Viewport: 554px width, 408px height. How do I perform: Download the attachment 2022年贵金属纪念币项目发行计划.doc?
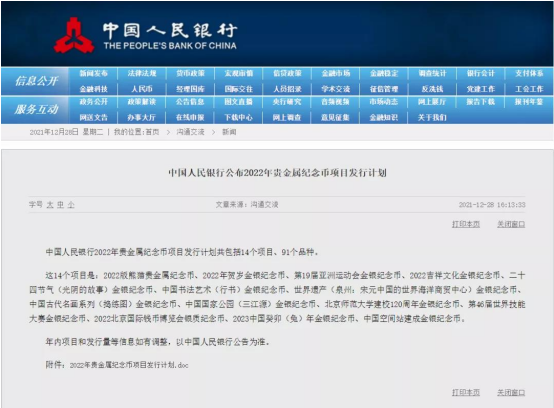coord(129,365)
